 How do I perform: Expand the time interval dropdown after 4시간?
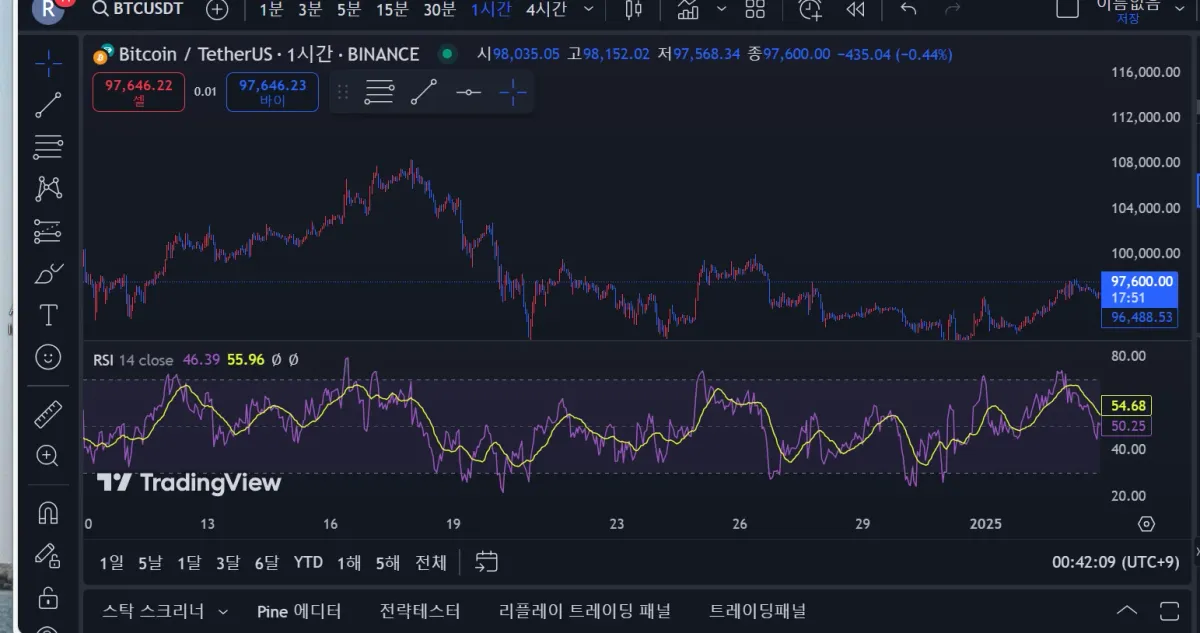(589, 10)
